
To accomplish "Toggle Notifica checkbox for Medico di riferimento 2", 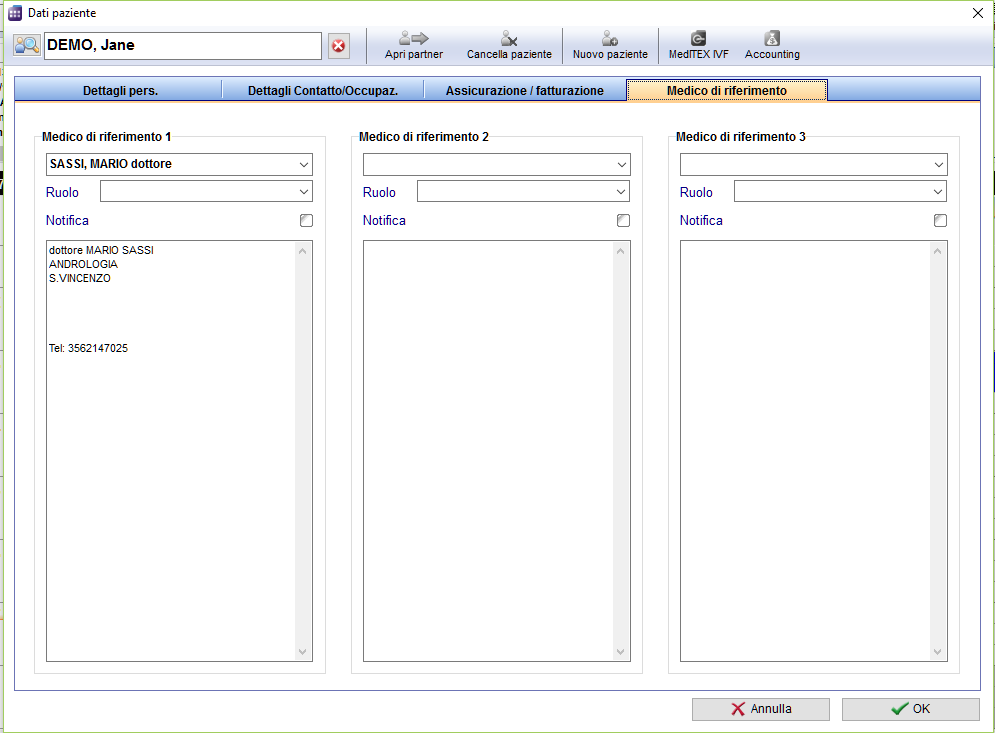I will (x=623, y=220).
